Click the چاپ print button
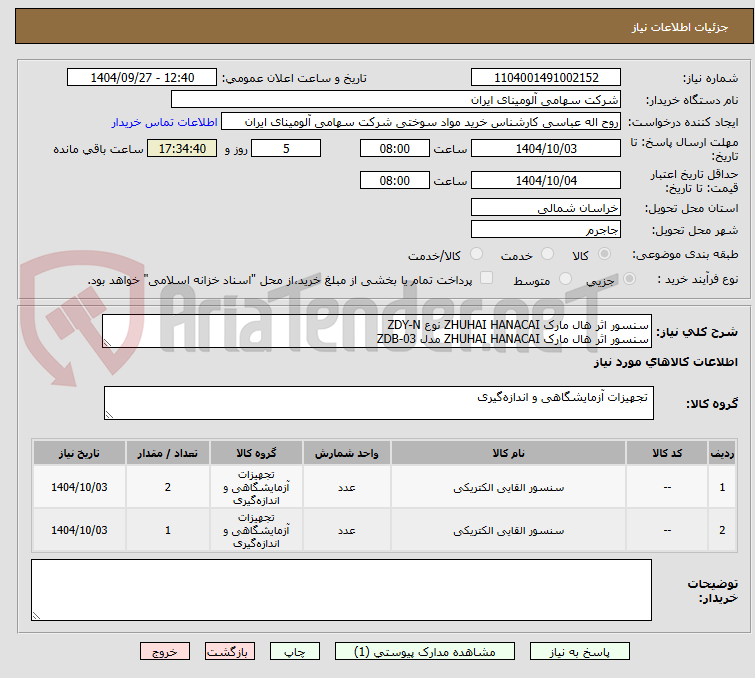This screenshot has width=755, height=678. coord(295,652)
